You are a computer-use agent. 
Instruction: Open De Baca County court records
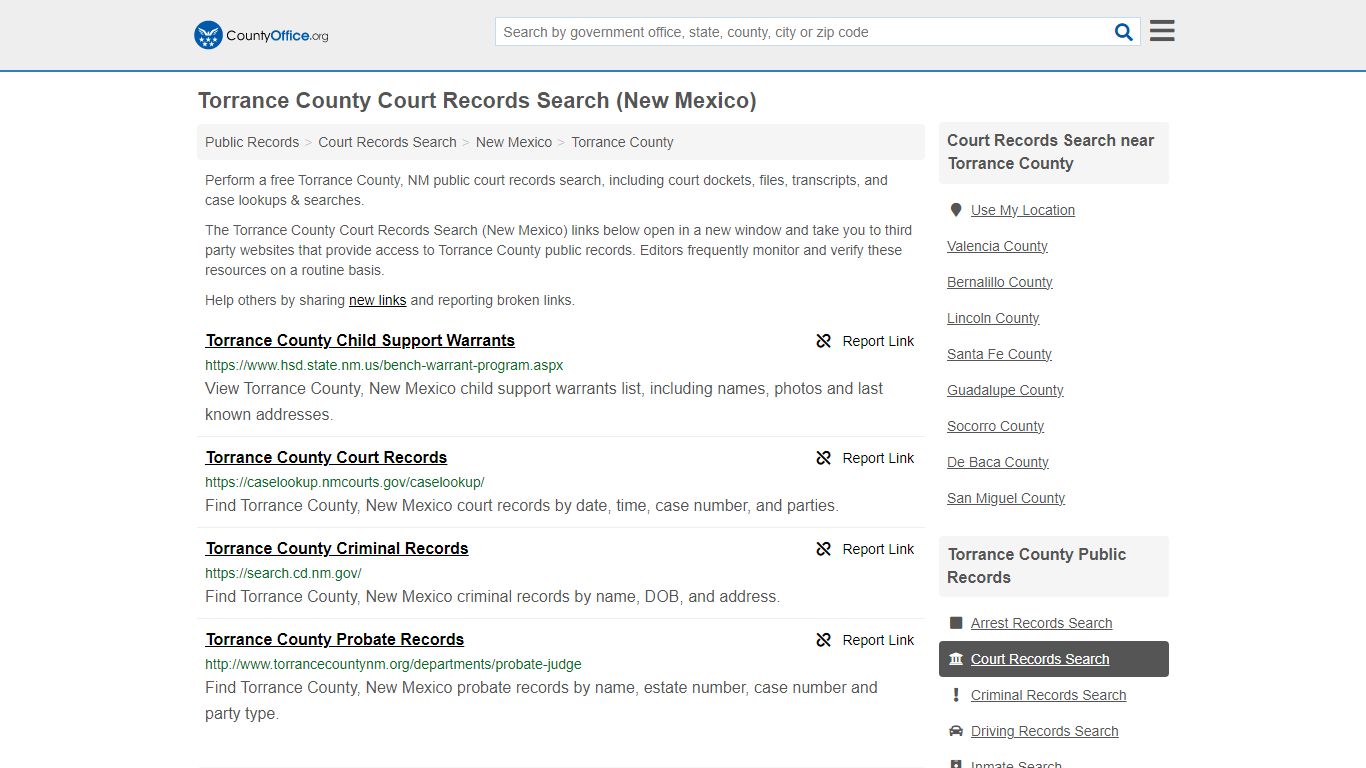(x=998, y=462)
